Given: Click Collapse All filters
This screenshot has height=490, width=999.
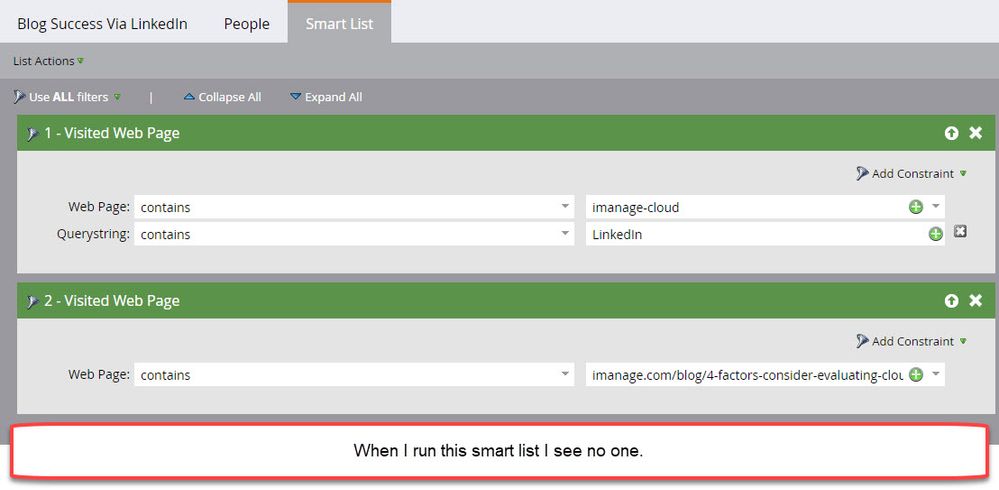Looking at the screenshot, I should coord(222,97).
